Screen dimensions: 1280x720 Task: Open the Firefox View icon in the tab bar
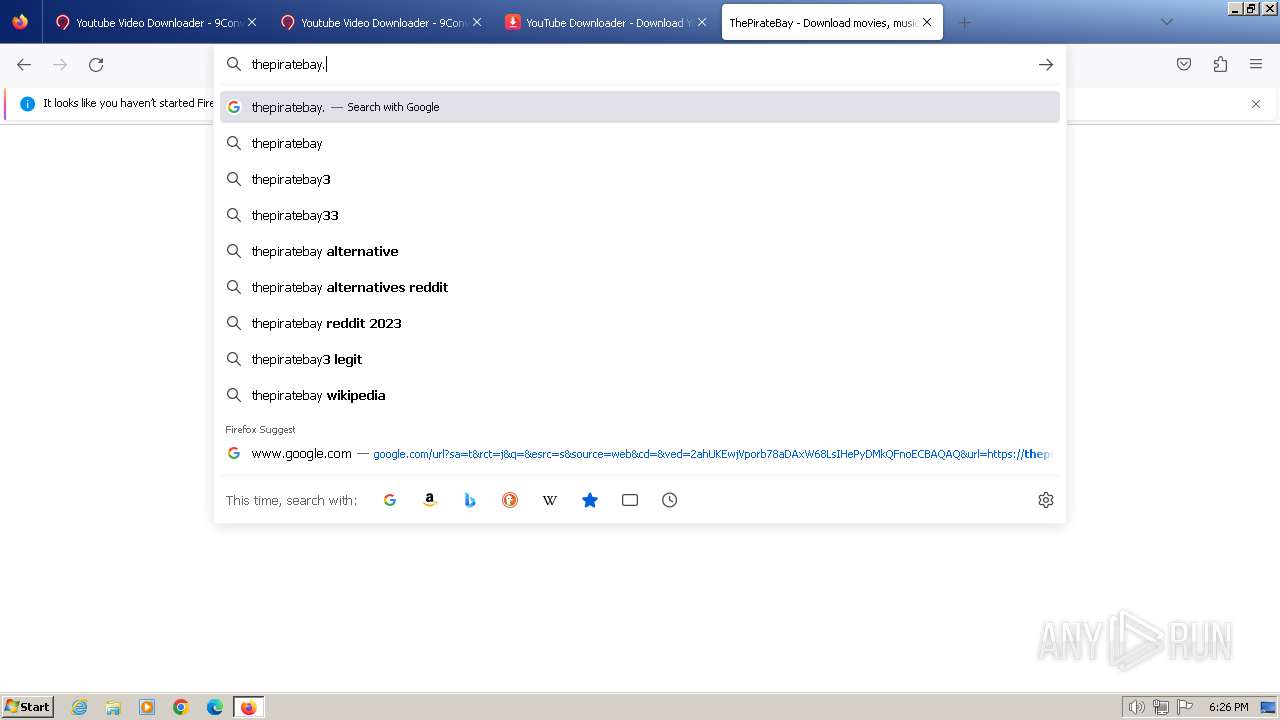click(x=20, y=22)
